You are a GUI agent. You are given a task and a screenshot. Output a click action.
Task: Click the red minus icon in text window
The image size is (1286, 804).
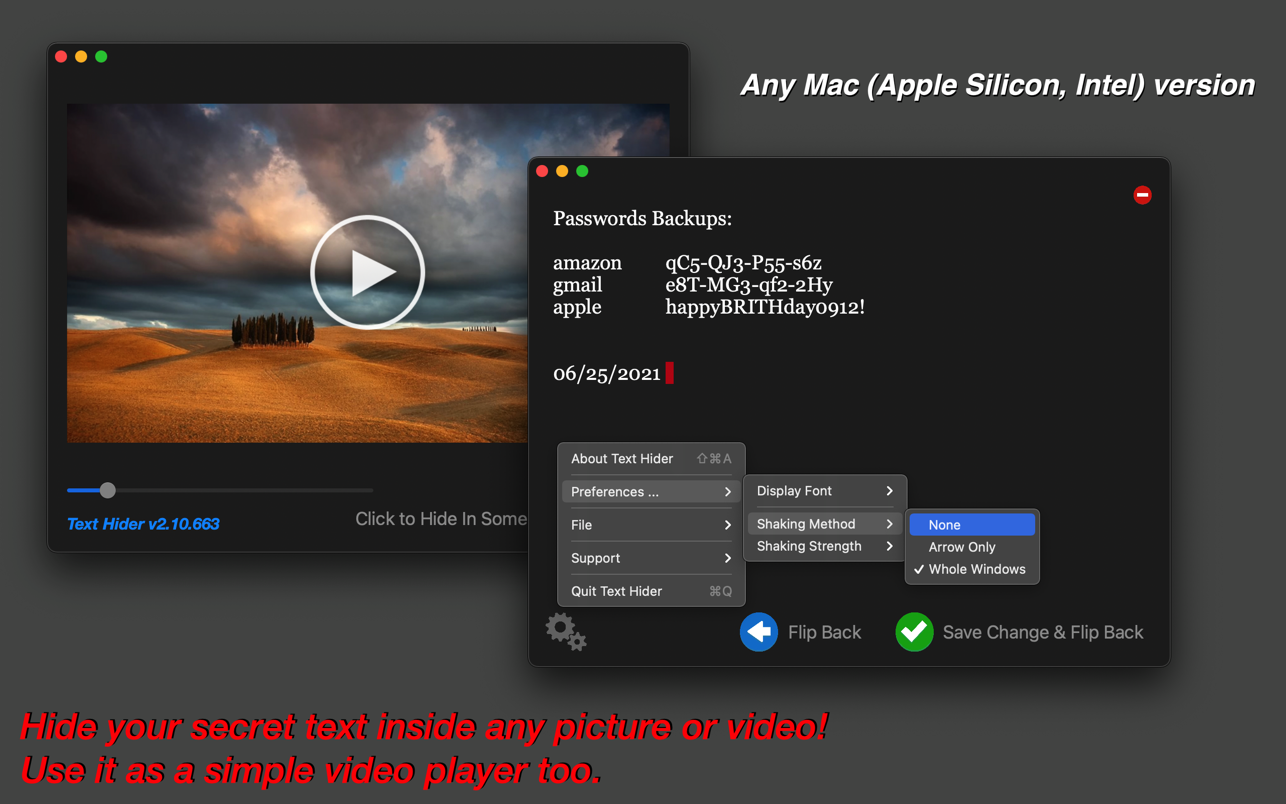click(x=1142, y=195)
